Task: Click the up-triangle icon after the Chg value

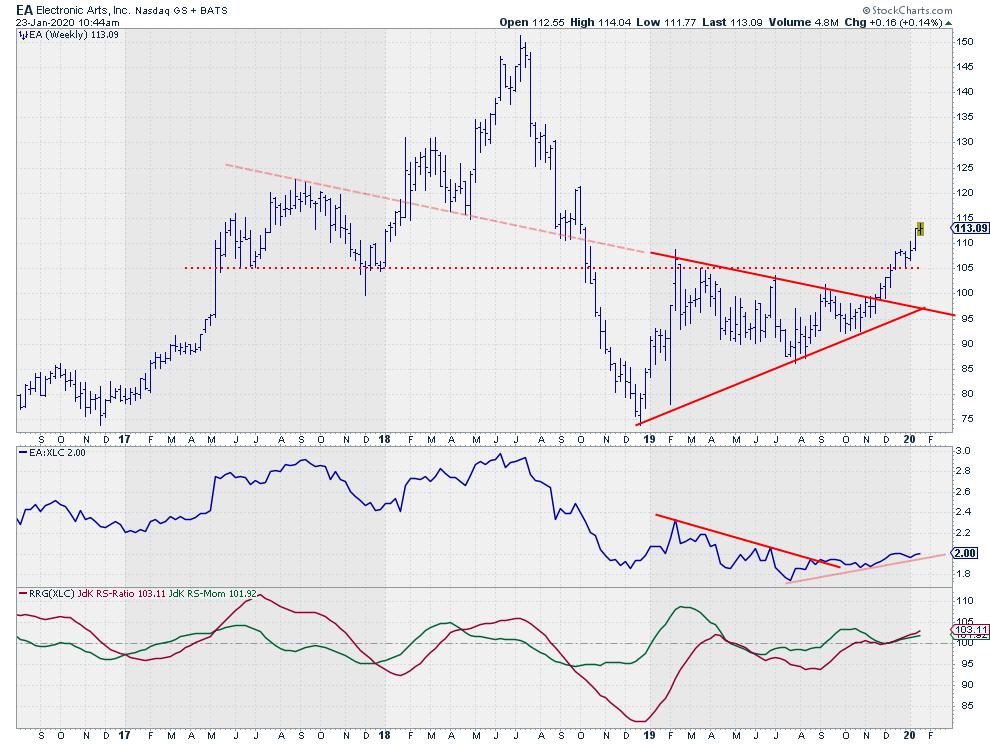Action: point(948,23)
